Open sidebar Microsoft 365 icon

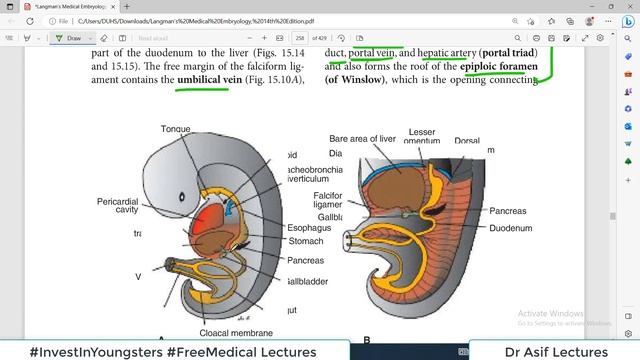[628, 109]
